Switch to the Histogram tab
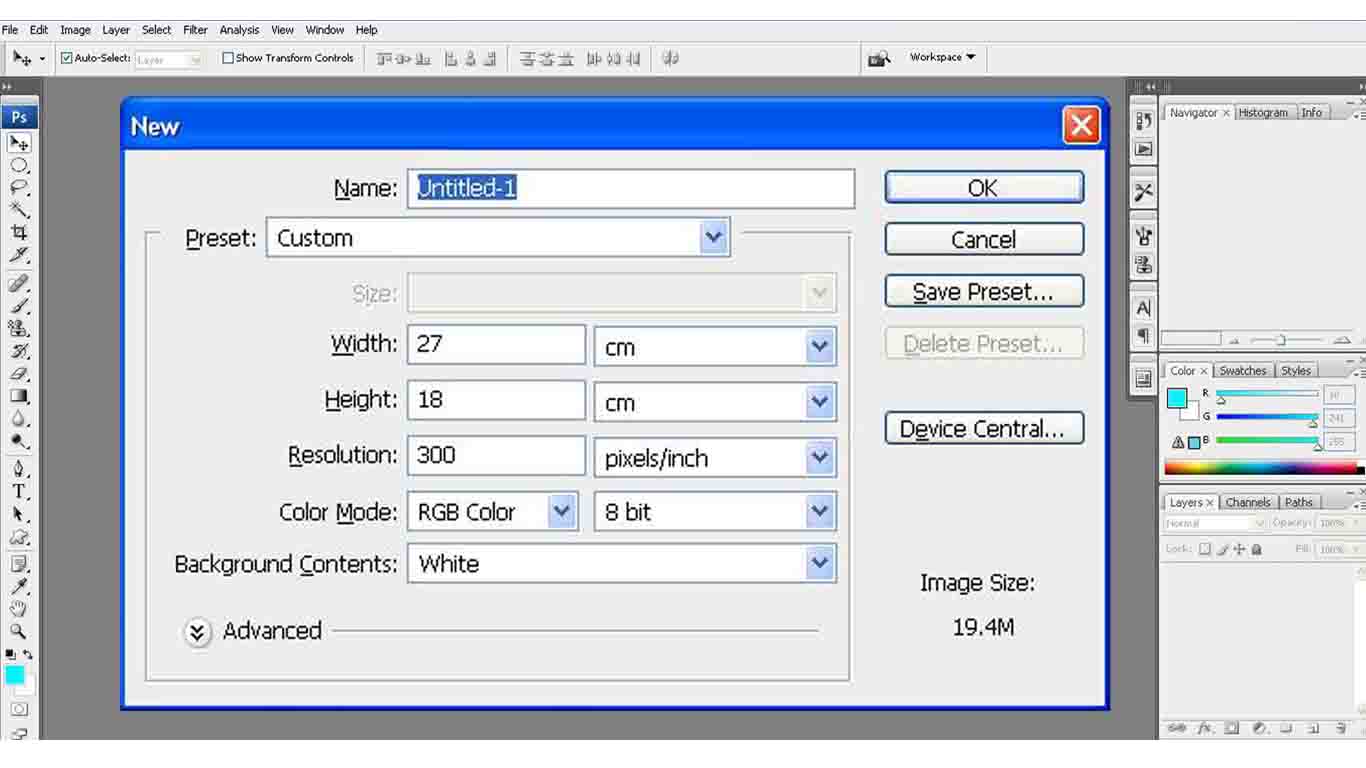 (x=1263, y=113)
